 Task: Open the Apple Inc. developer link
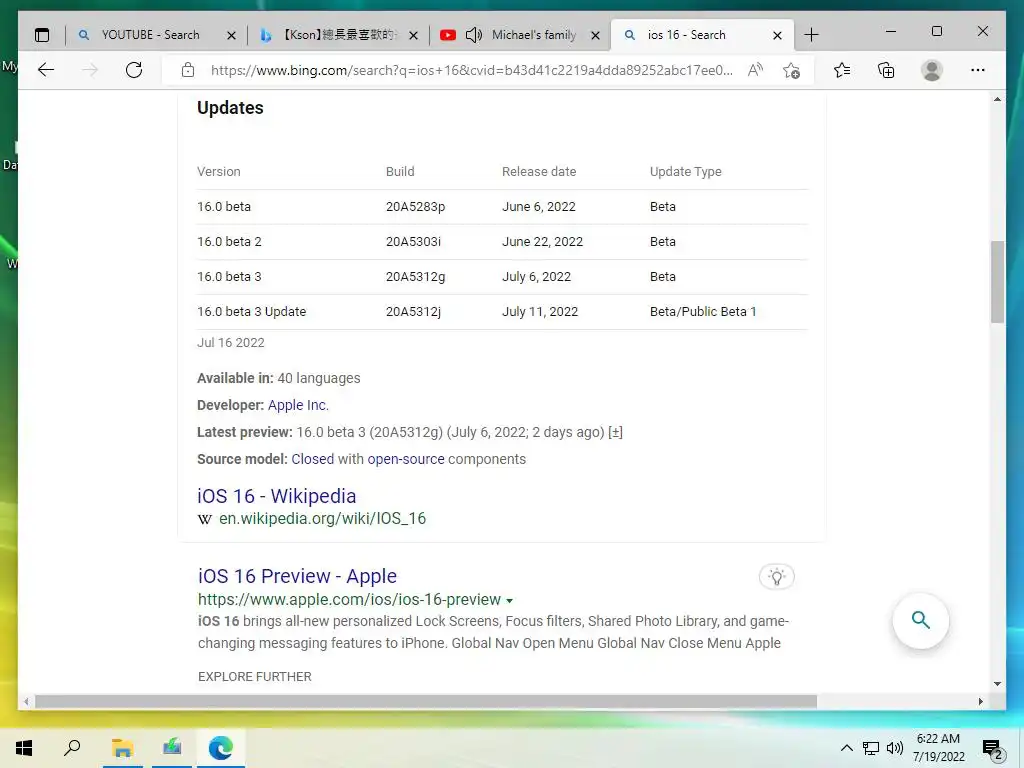coord(298,405)
